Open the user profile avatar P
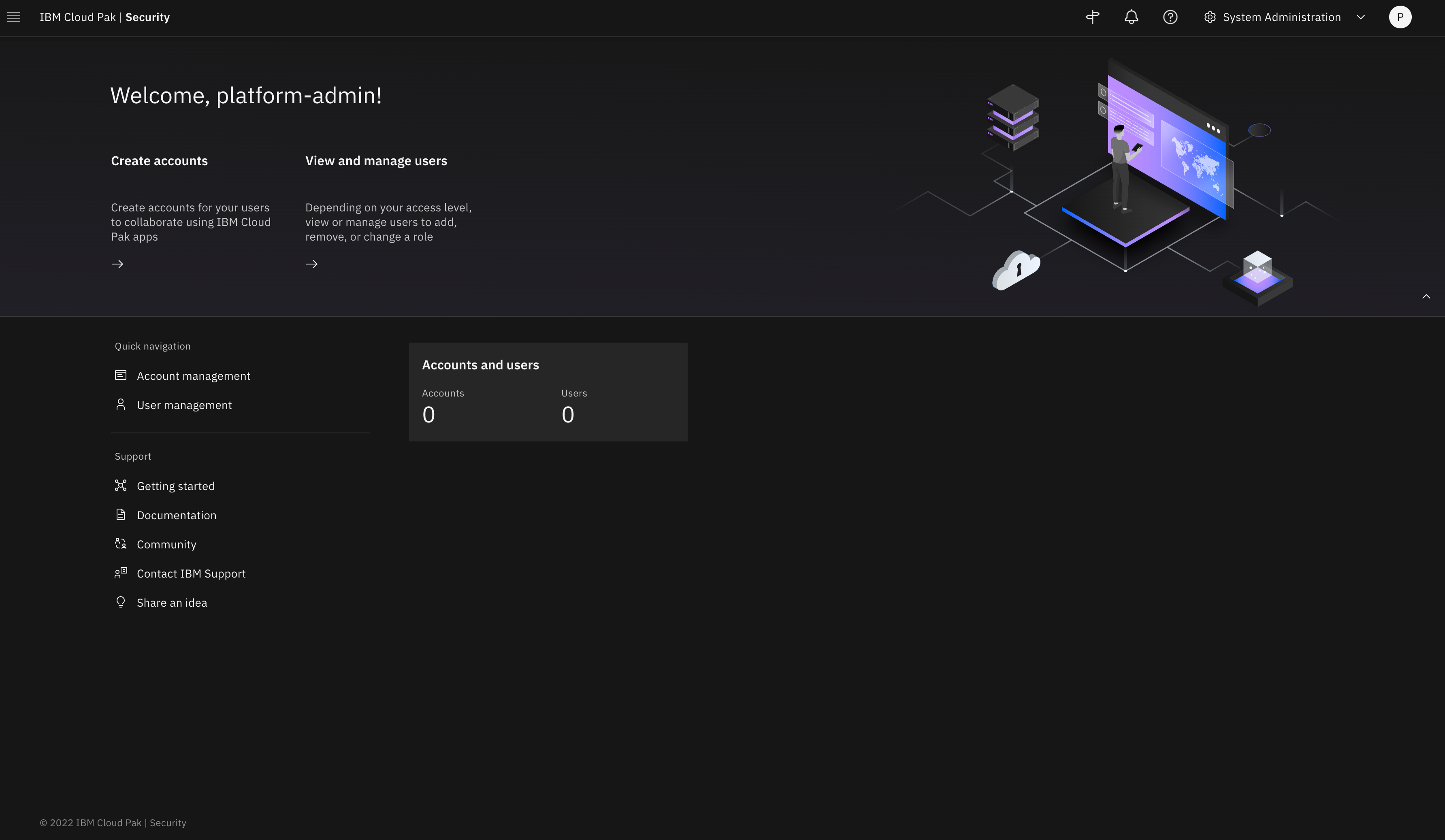 coord(1400,17)
